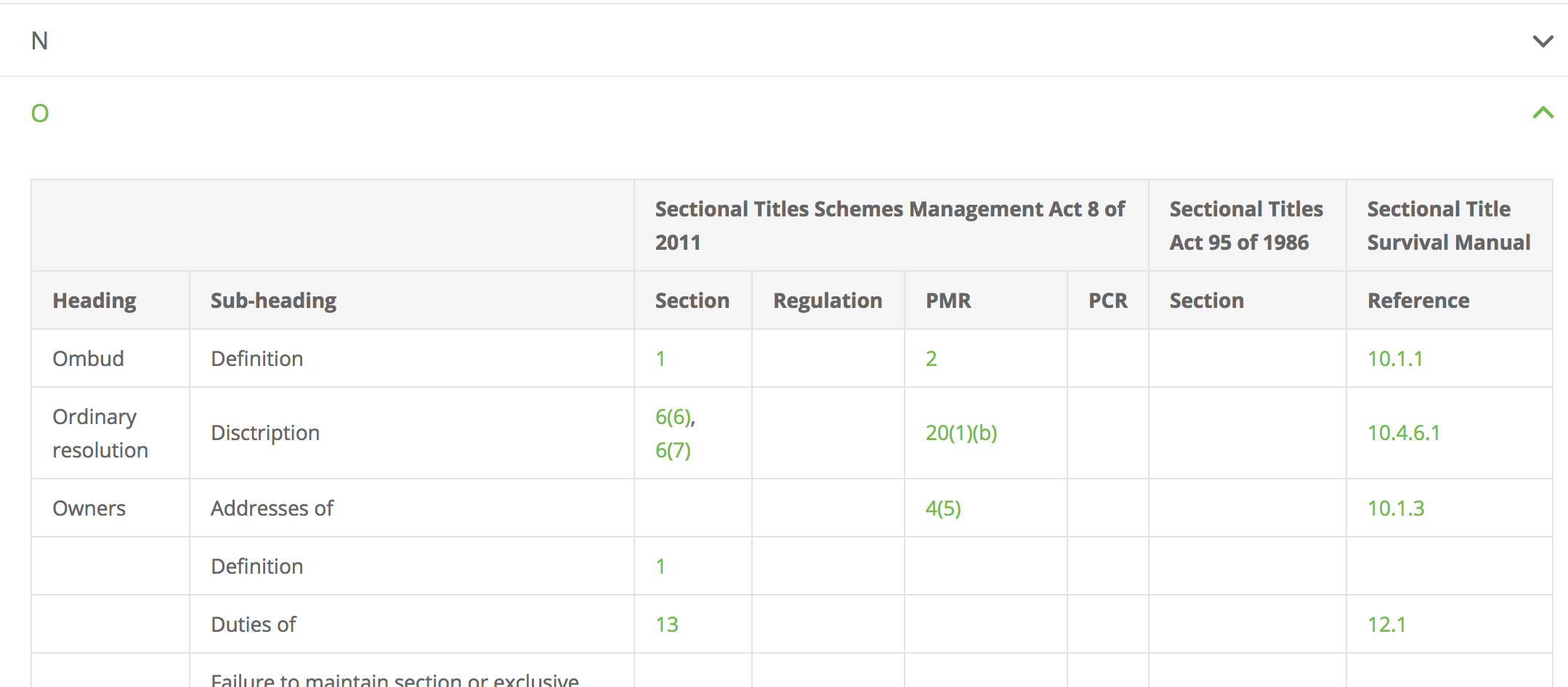Image resolution: width=1568 pixels, height=687 pixels.
Task: Click the green O section title
Action: point(40,113)
